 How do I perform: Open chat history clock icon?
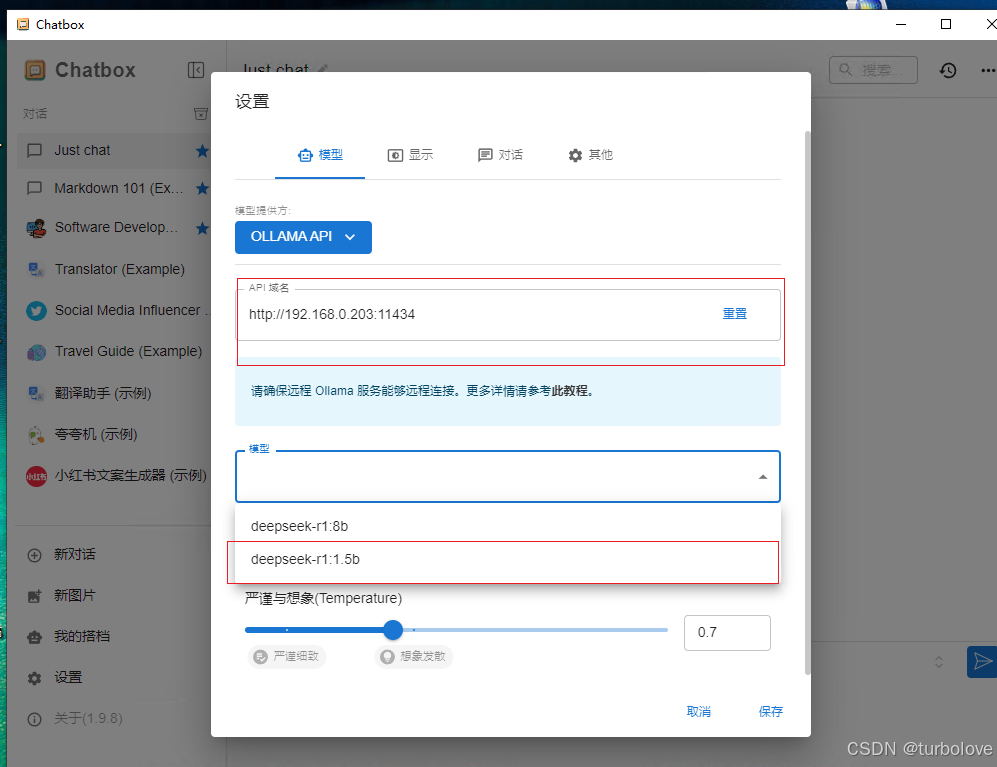pos(948,70)
